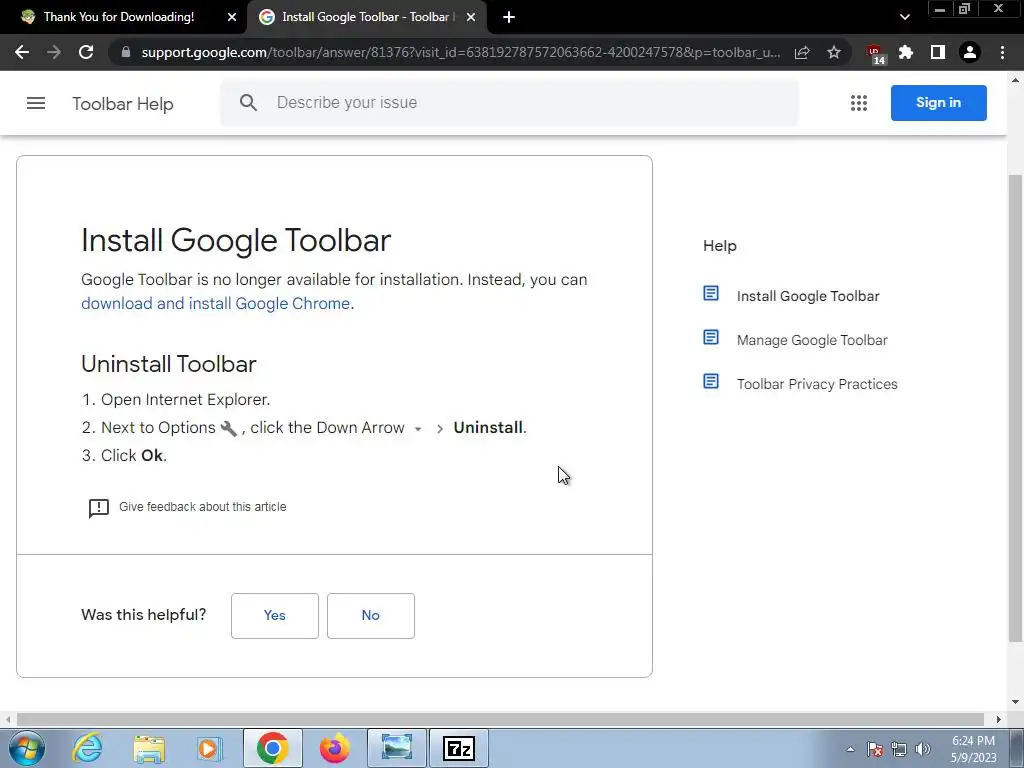
Task: Open 'Toolbar Privacy Practices' article
Action: click(x=817, y=384)
